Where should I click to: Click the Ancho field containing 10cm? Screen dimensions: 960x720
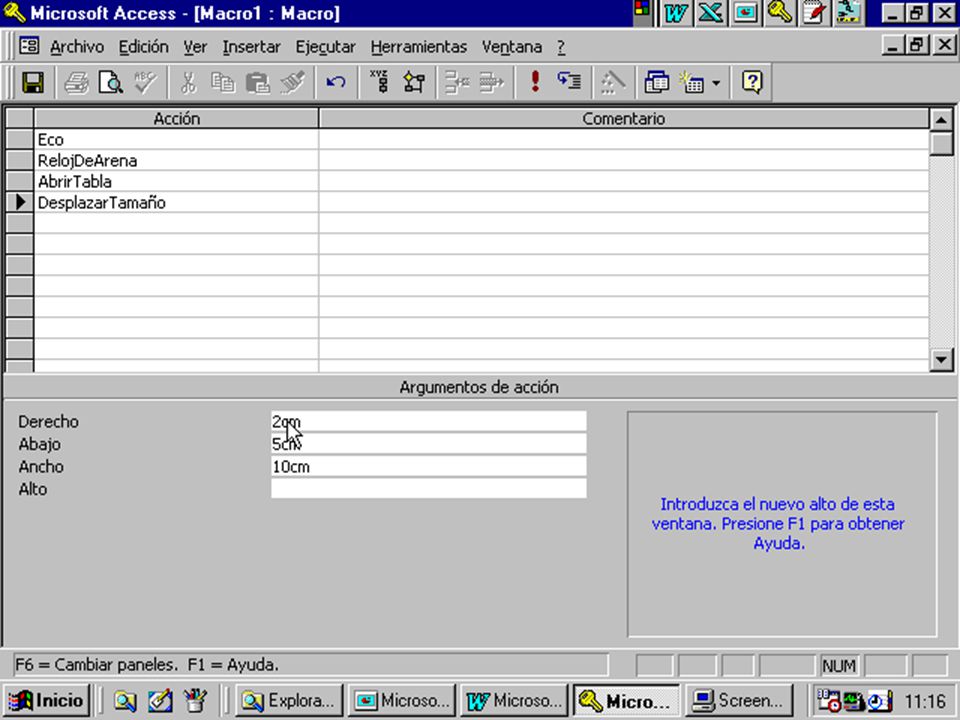tap(429, 467)
